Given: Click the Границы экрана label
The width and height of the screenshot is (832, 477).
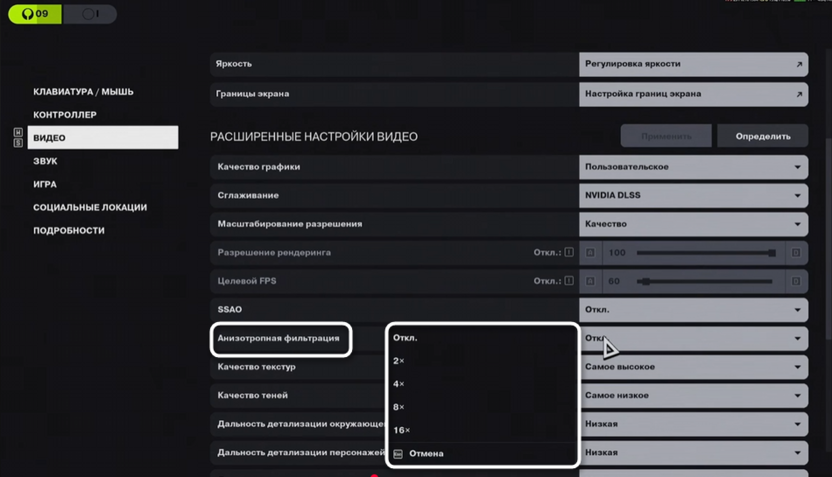Looking at the screenshot, I should tap(252, 94).
